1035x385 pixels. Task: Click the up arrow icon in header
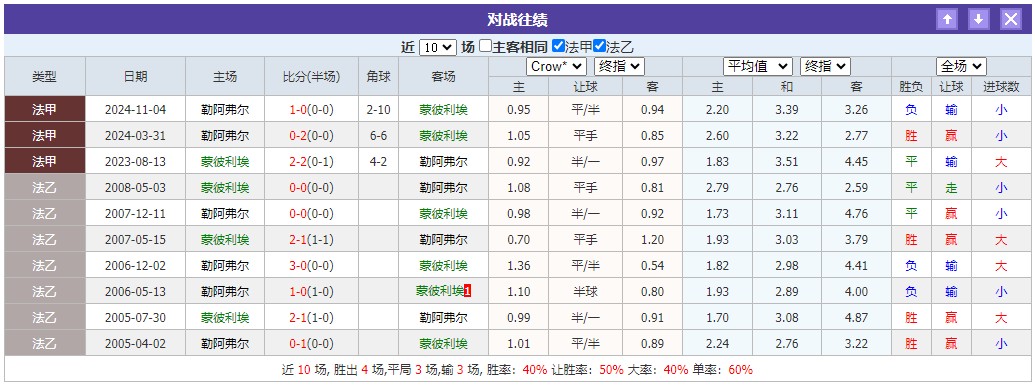[947, 19]
